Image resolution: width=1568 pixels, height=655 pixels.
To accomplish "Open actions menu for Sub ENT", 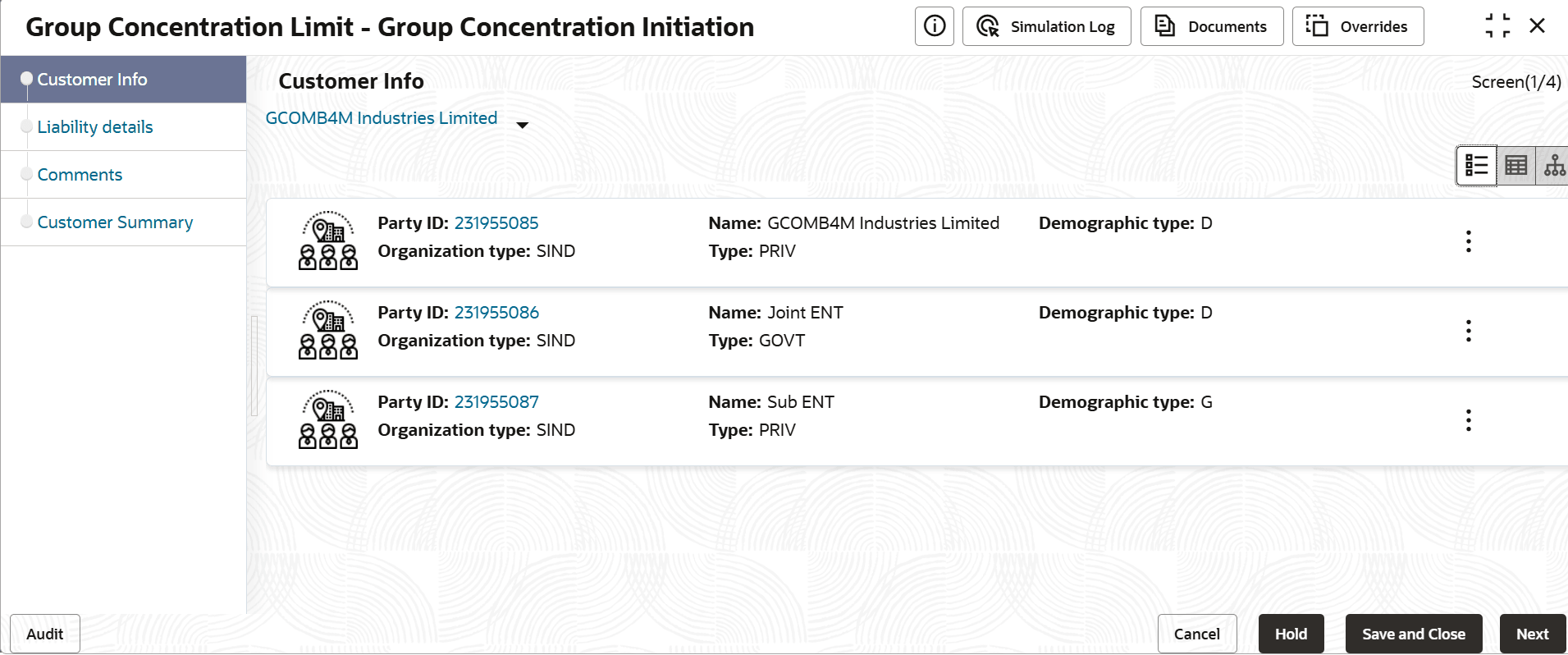I will 1468,420.
